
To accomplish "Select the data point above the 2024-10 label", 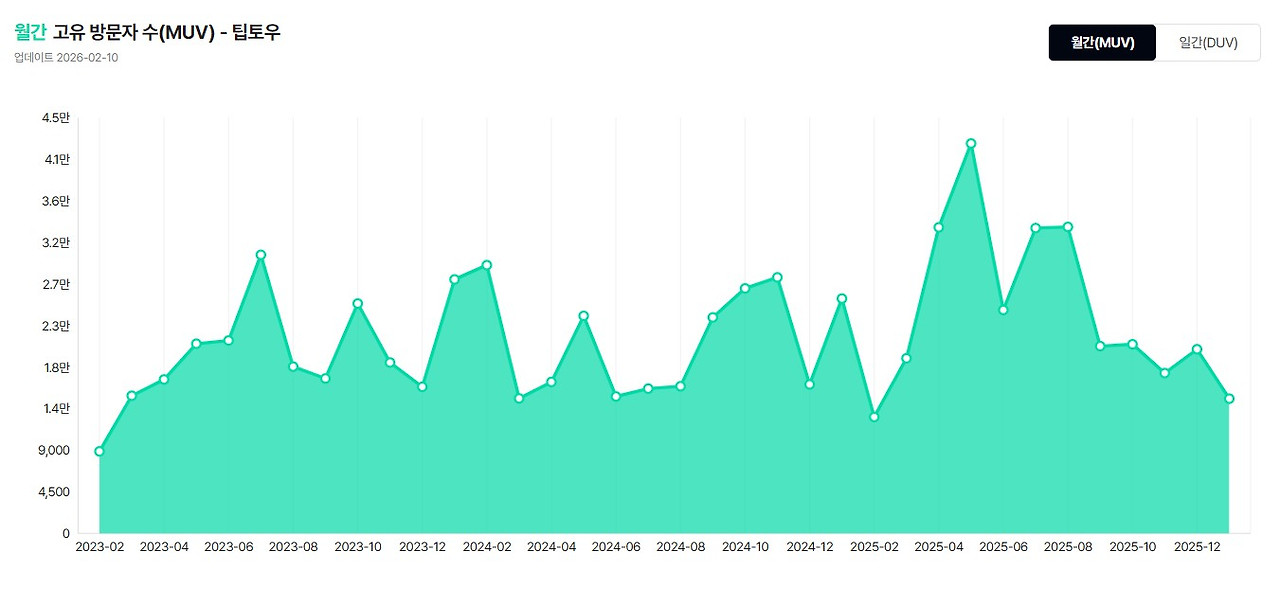I will tap(745, 288).
